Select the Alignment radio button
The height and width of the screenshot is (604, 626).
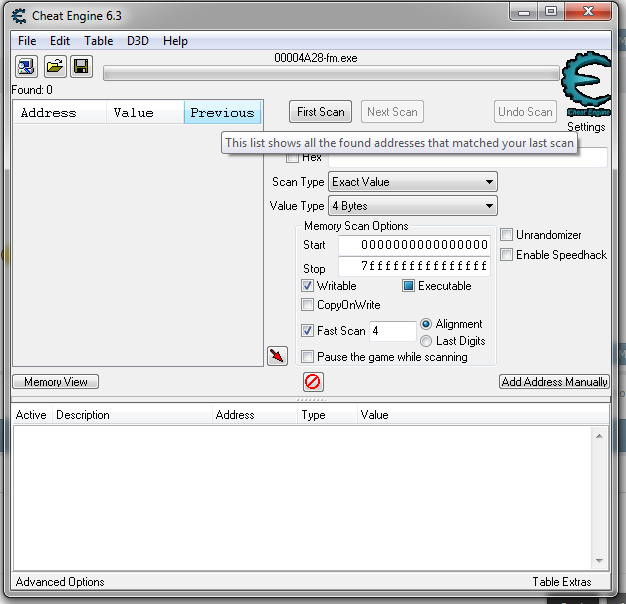pos(426,324)
